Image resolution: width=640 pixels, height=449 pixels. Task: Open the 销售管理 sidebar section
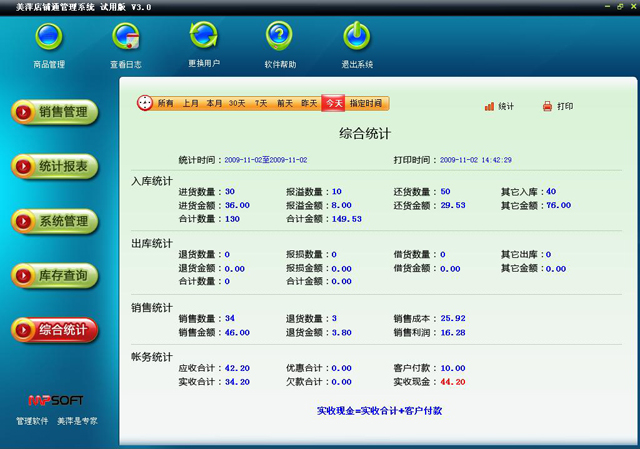(x=56, y=112)
